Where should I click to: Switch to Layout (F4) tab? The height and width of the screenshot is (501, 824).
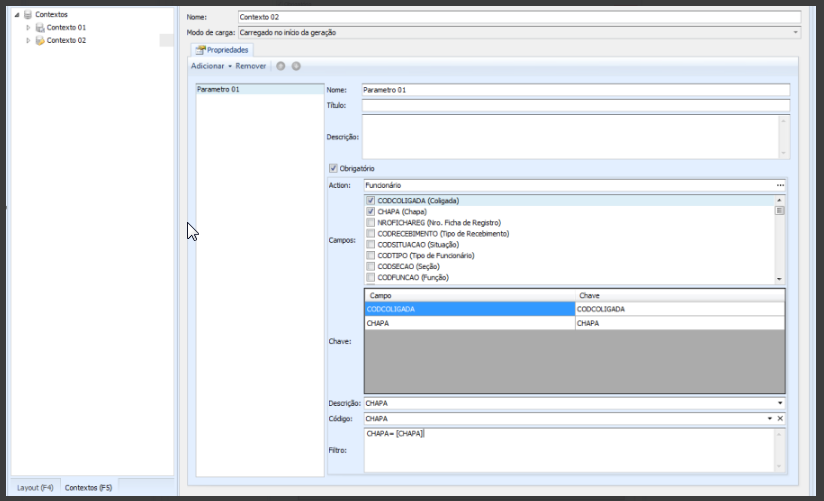click(x=35, y=488)
